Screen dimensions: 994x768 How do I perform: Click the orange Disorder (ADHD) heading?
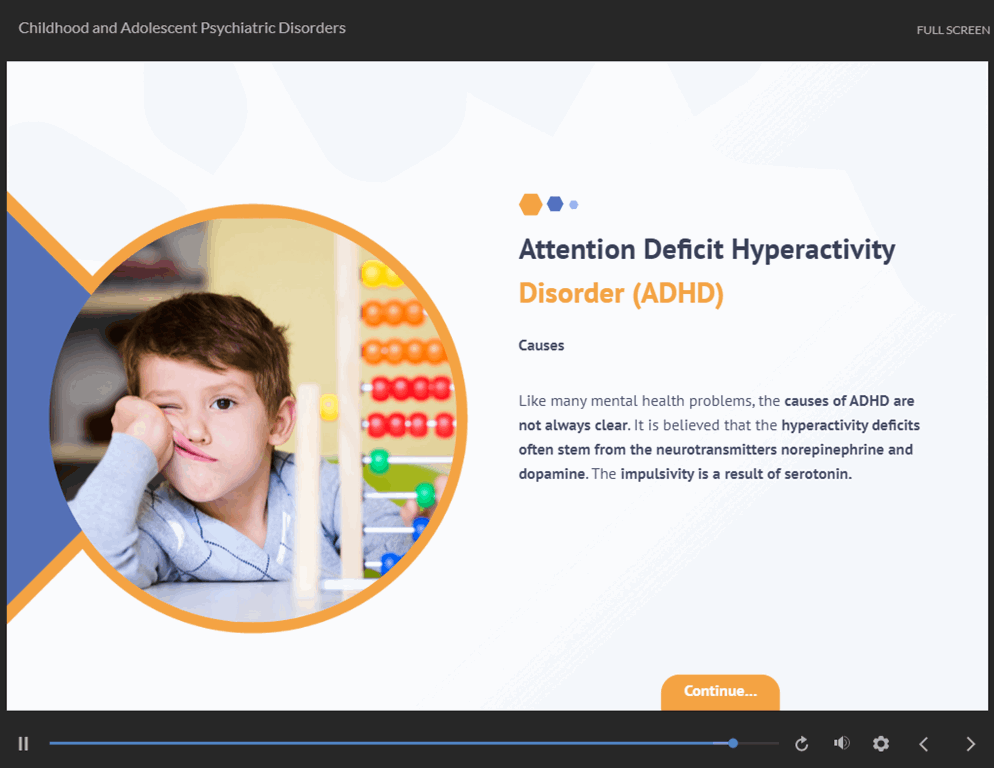[621, 294]
